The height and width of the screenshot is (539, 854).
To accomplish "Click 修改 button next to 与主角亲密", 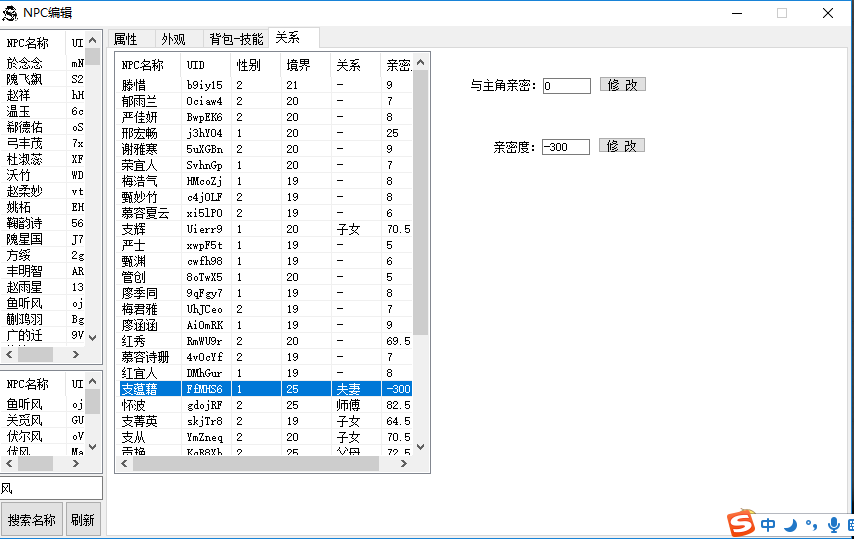I will coord(623,85).
